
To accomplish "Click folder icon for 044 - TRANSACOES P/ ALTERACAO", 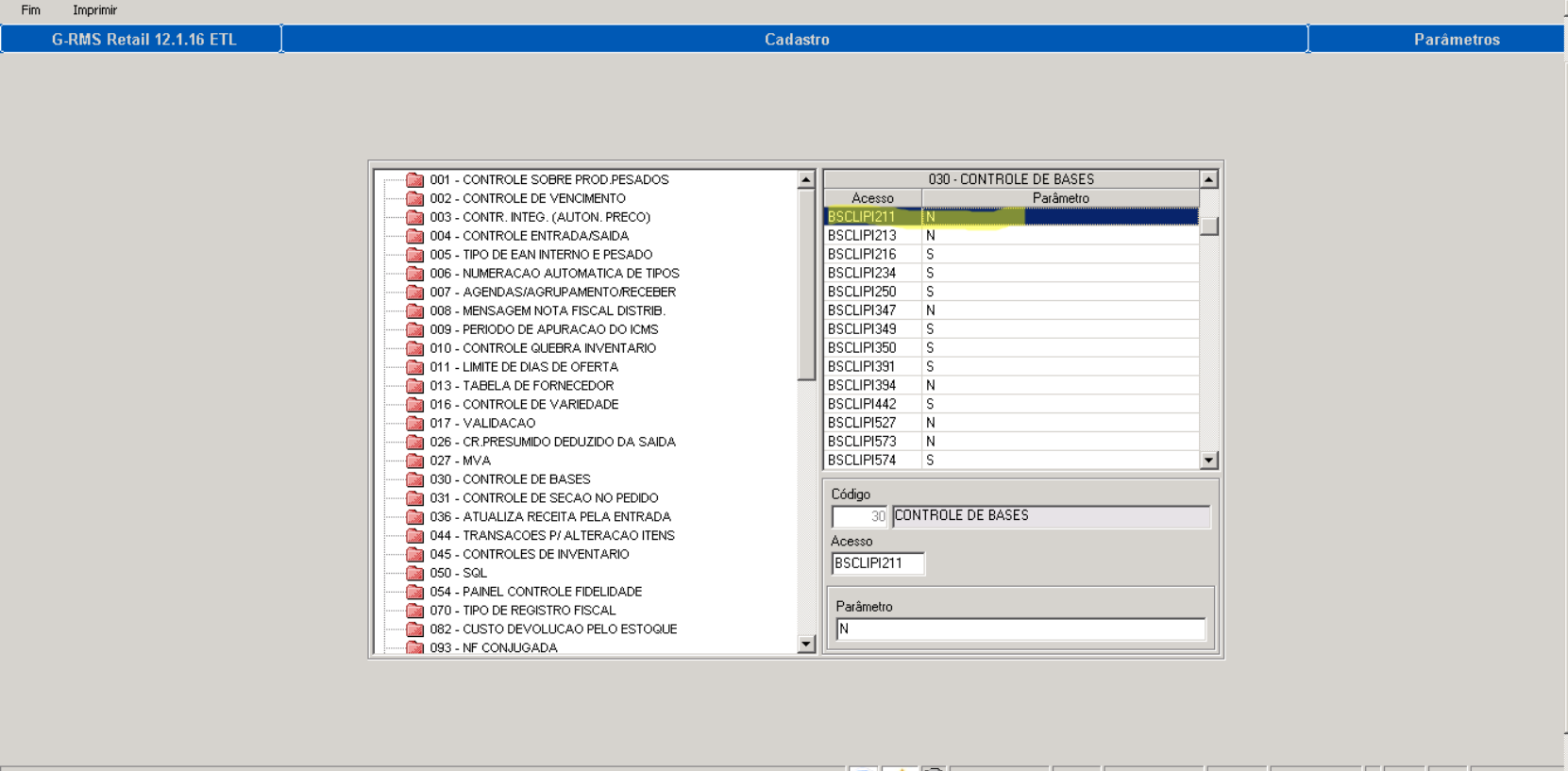I will [414, 535].
